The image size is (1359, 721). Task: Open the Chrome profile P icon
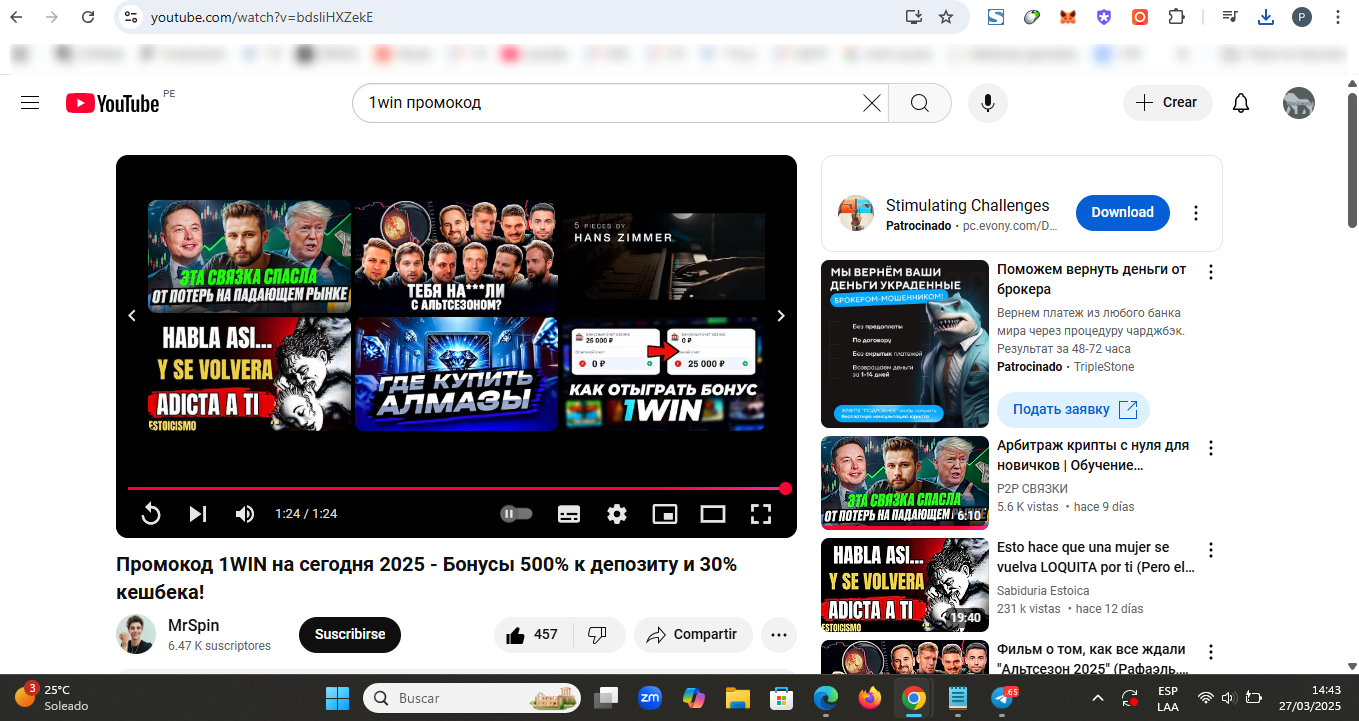click(1302, 17)
